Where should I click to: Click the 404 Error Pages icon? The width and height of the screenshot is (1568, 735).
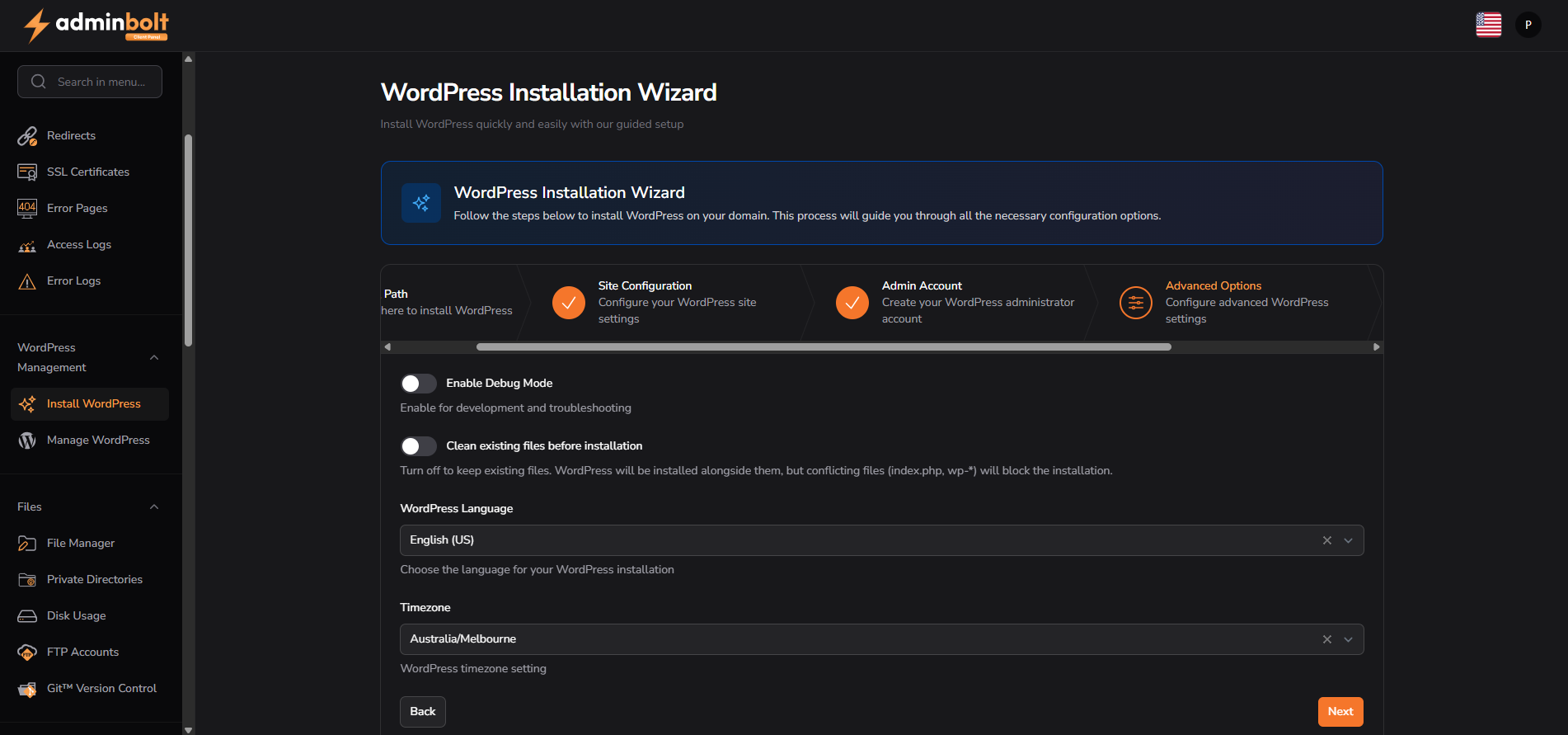click(27, 209)
